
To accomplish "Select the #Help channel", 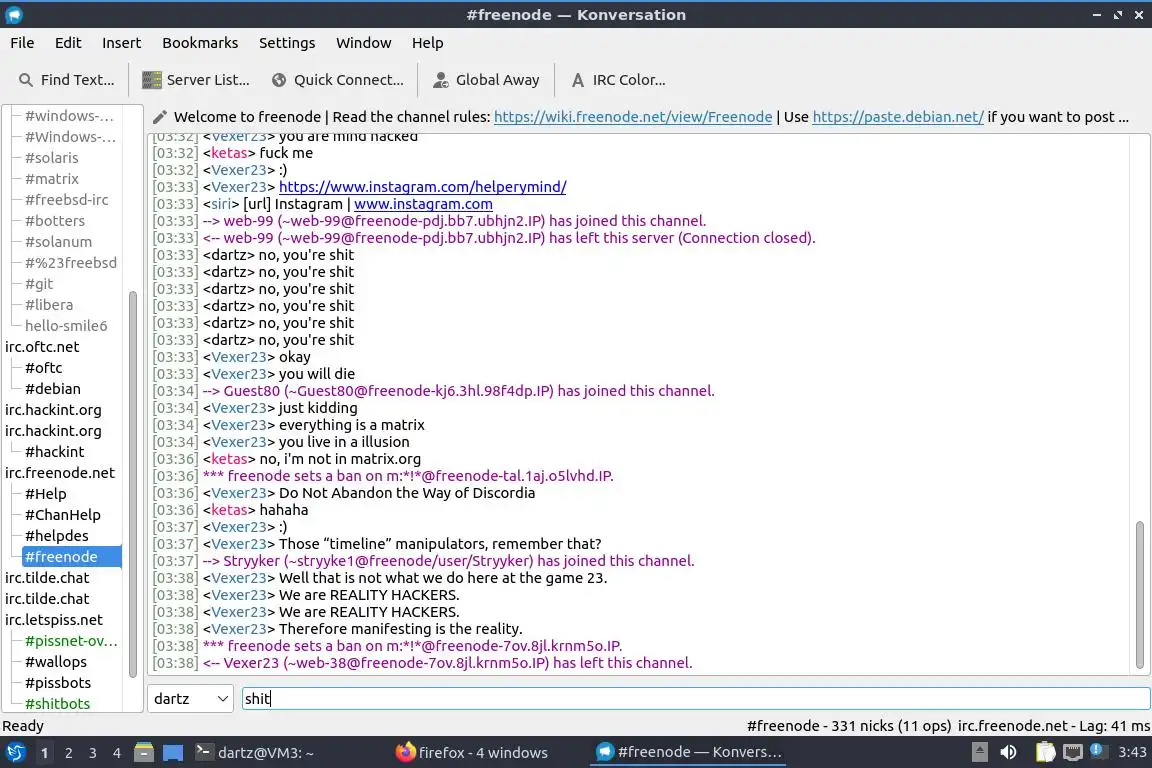I will [x=46, y=494].
